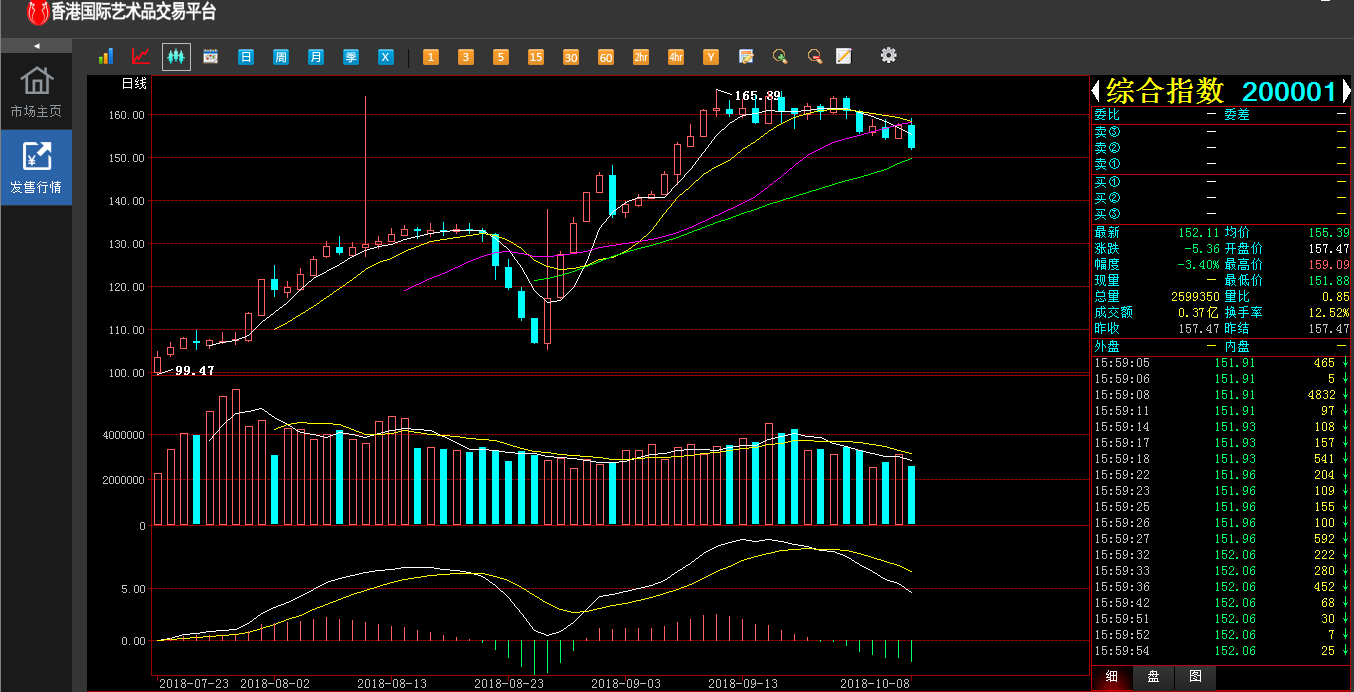The width and height of the screenshot is (1354, 692).
Task: Select the 15:59:08 trade row with 4832
Action: [x=1221, y=395]
